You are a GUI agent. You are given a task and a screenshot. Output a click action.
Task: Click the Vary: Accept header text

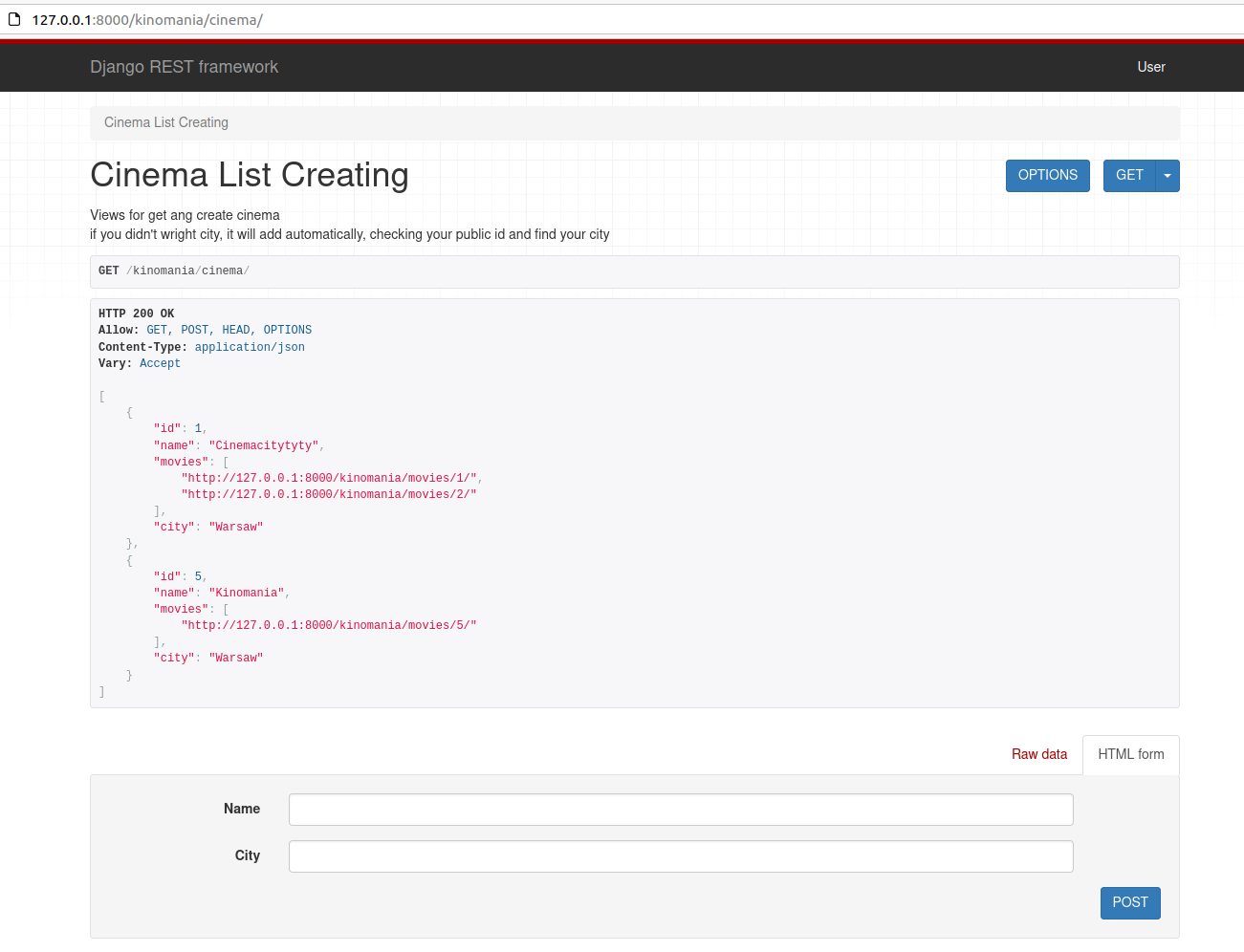tap(140, 363)
